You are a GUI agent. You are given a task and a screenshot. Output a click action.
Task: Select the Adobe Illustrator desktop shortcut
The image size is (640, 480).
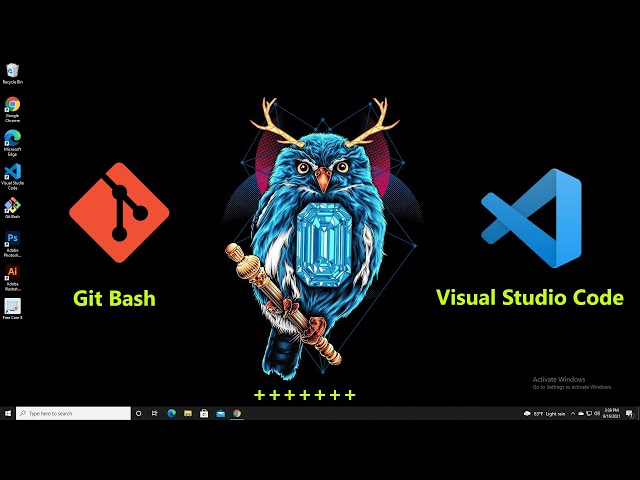tap(12, 278)
